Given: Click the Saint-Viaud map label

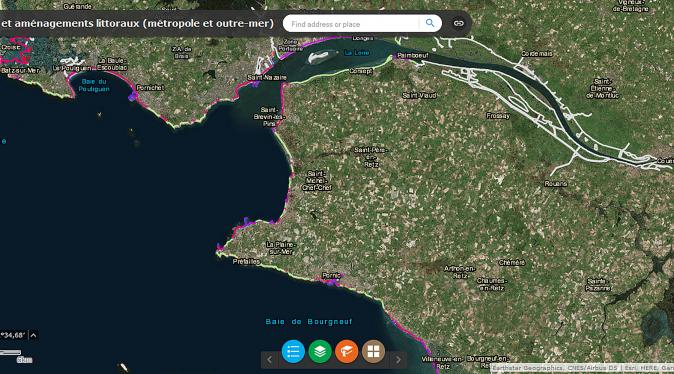Looking at the screenshot, I should tap(420, 95).
